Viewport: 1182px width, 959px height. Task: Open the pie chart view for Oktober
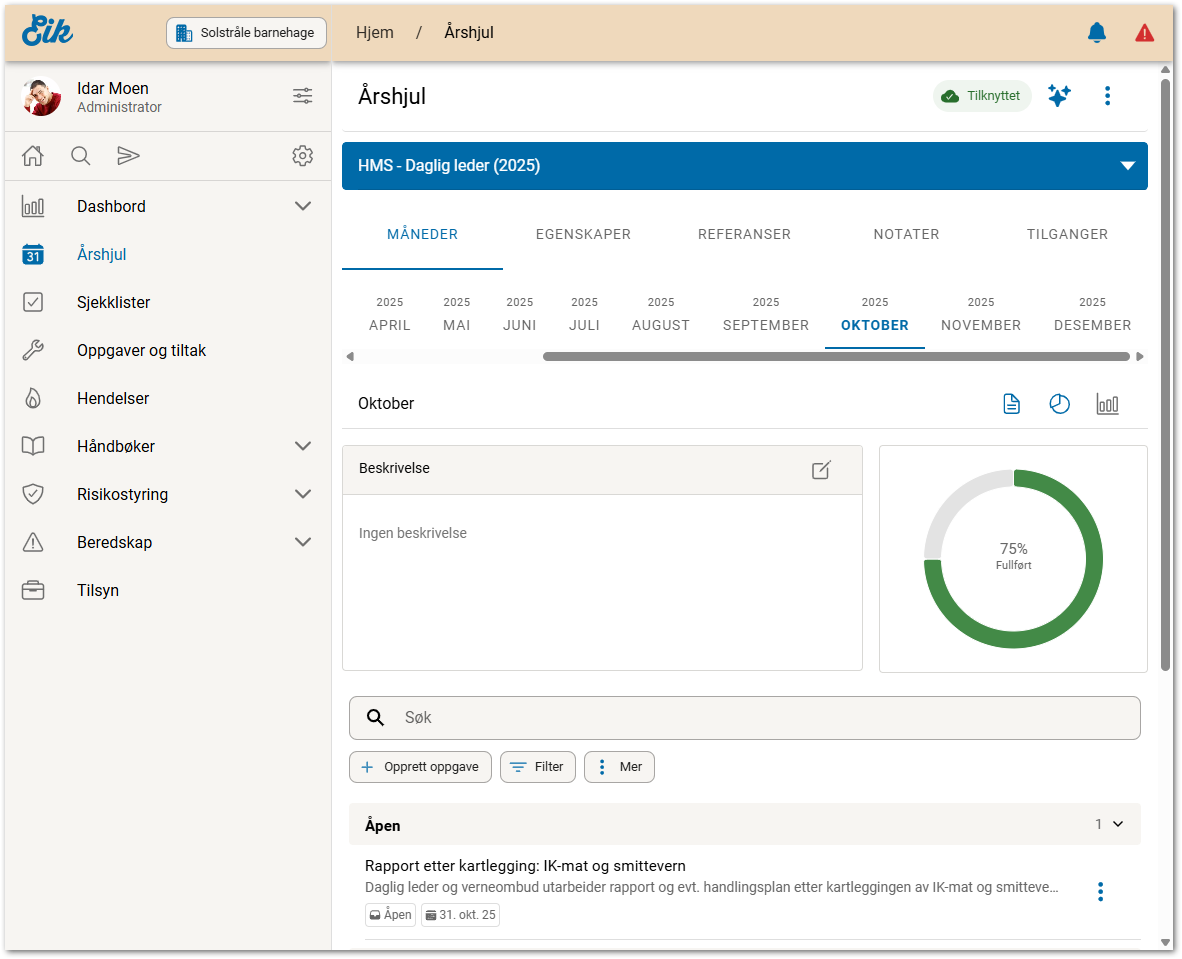coord(1059,404)
